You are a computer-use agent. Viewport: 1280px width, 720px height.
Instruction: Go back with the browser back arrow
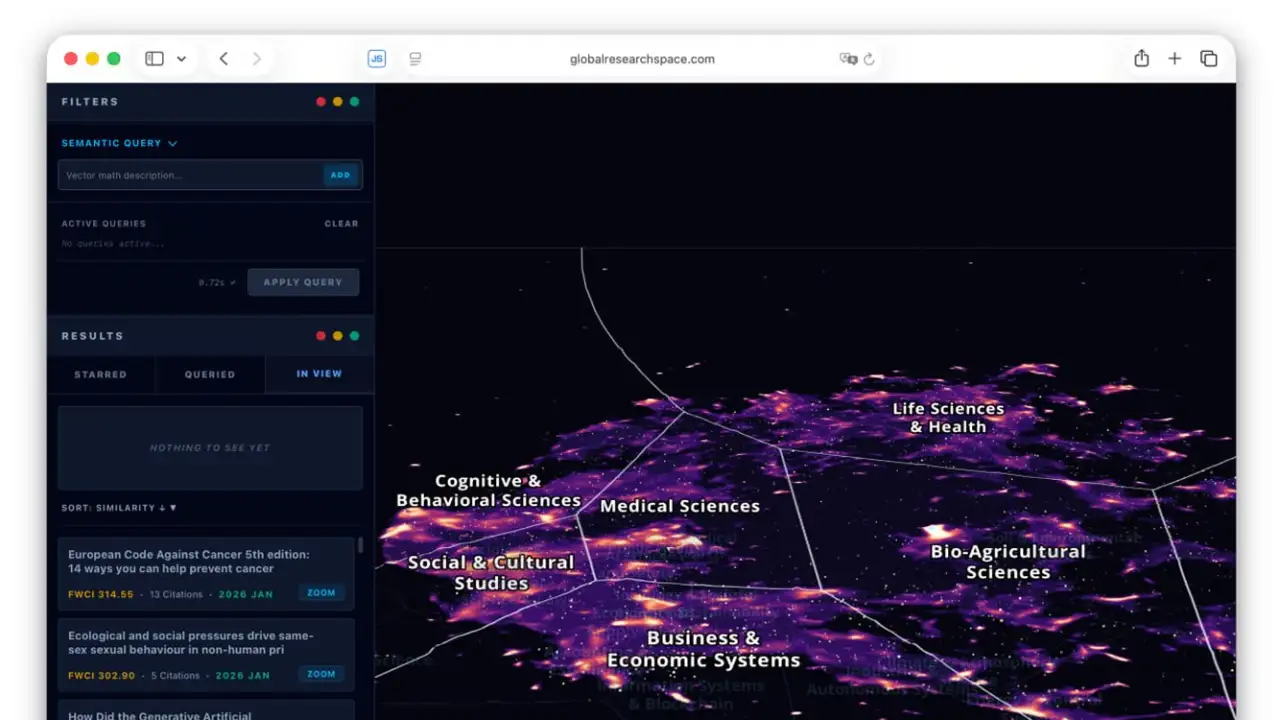coord(224,59)
